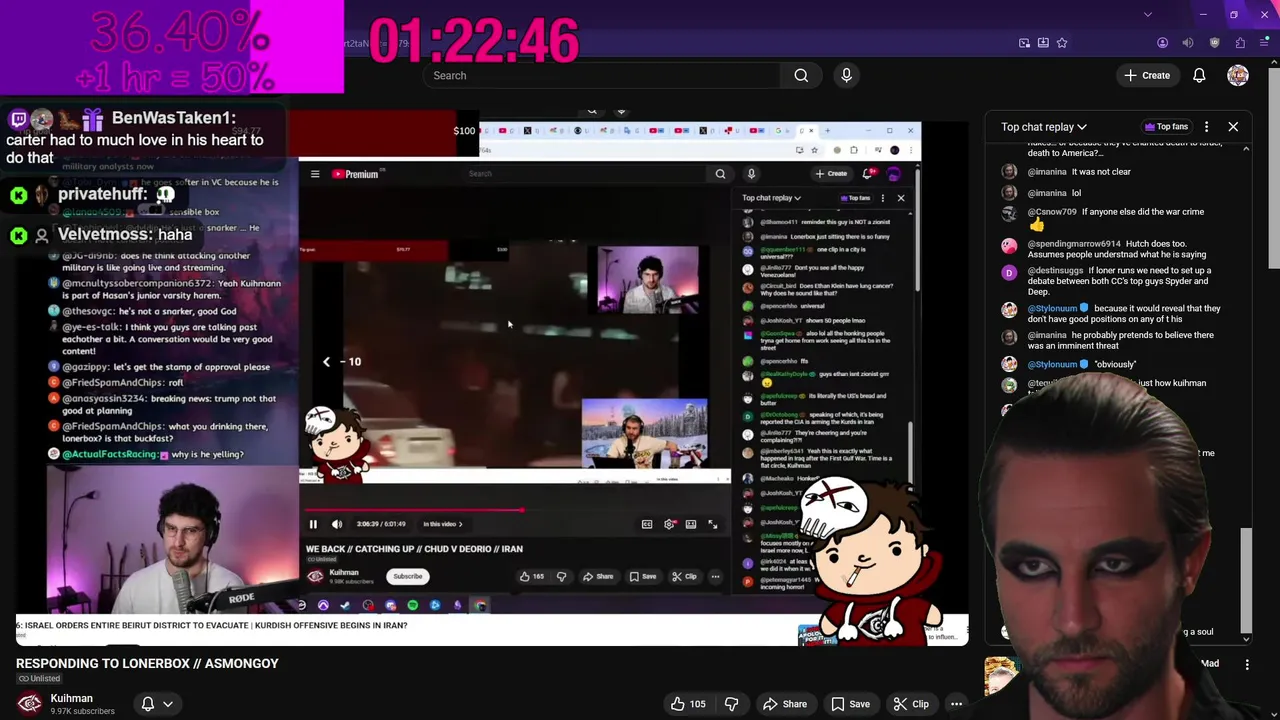Viewport: 1280px width, 720px height.
Task: Open the video more actions ellipsis
Action: tap(956, 704)
